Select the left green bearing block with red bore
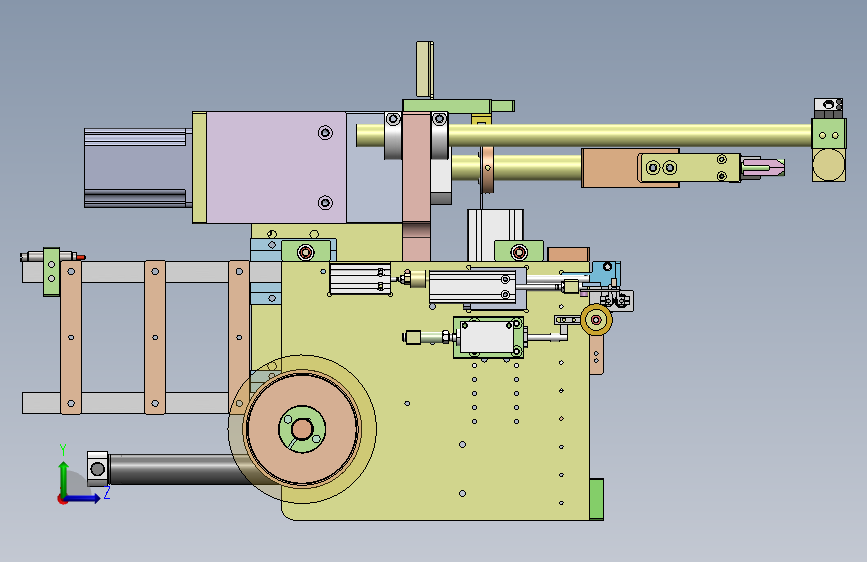The height and width of the screenshot is (562, 867). click(x=306, y=252)
